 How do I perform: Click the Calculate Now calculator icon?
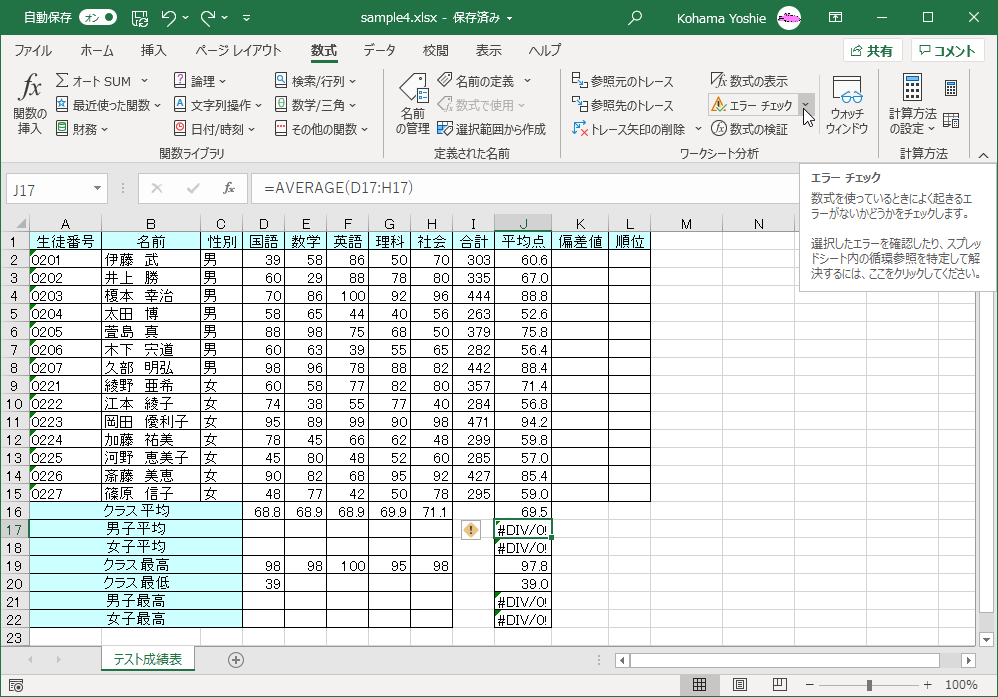[951, 88]
